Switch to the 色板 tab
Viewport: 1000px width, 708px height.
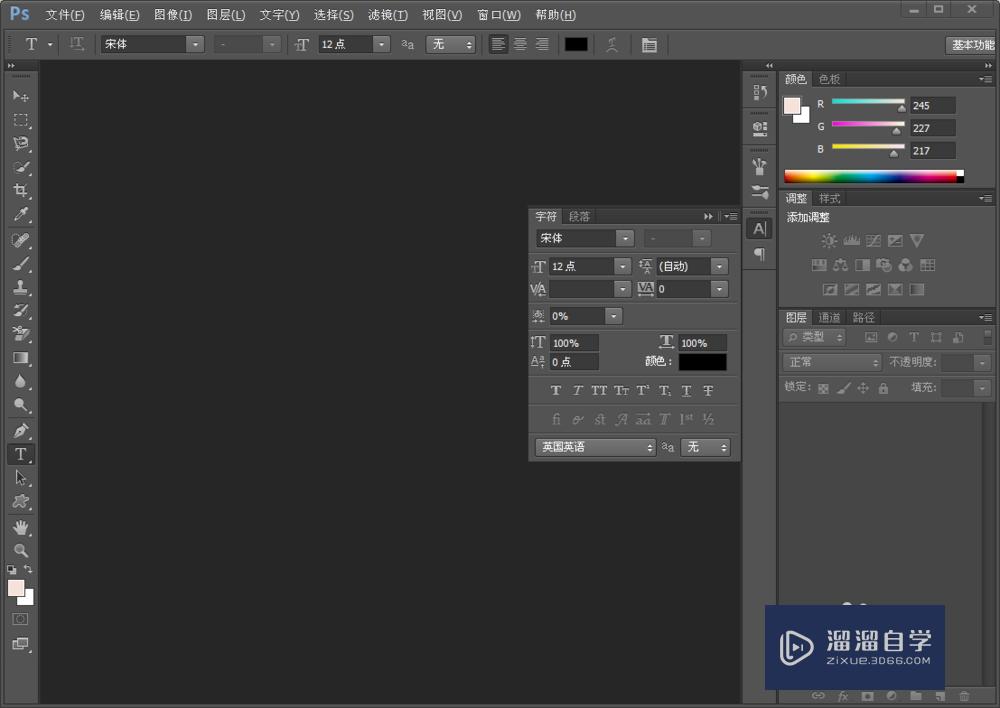[829, 79]
